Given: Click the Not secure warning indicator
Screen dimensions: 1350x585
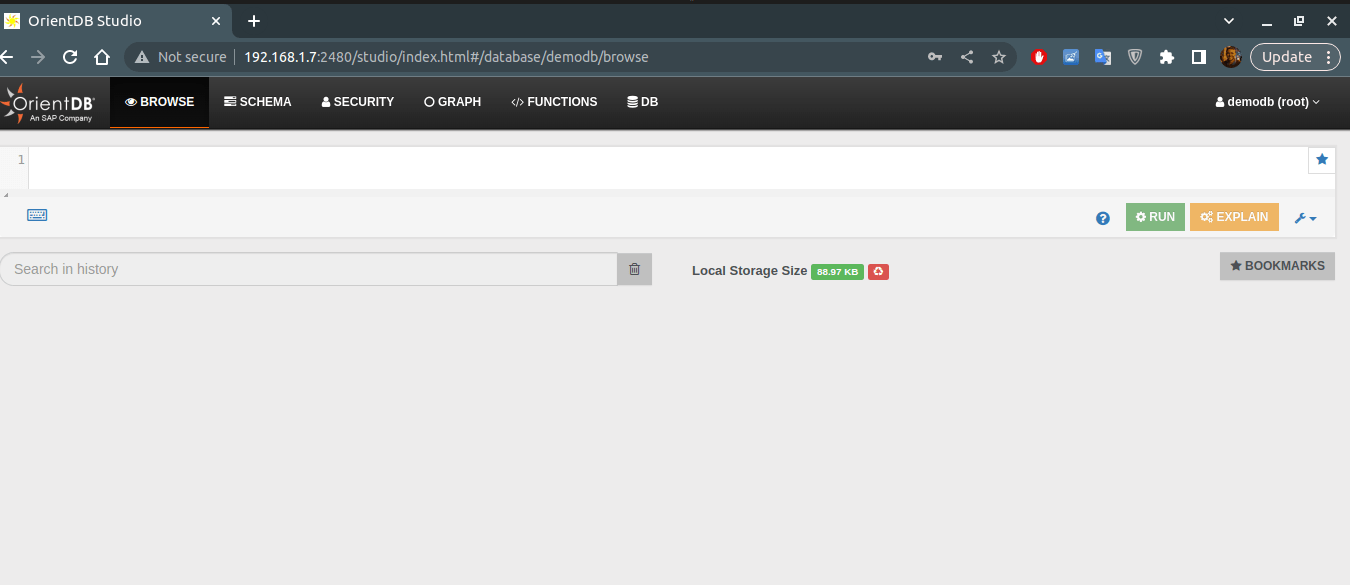Looking at the screenshot, I should tap(180, 57).
